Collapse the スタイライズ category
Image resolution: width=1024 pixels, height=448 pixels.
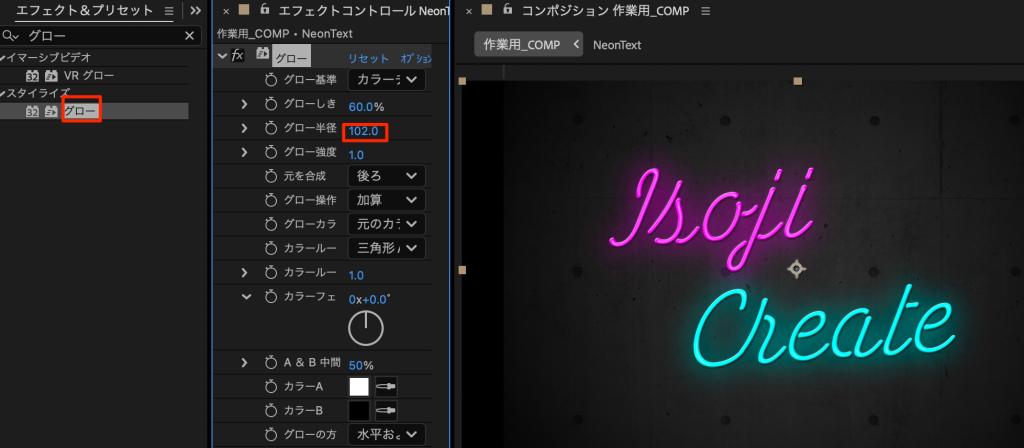(x=4, y=92)
